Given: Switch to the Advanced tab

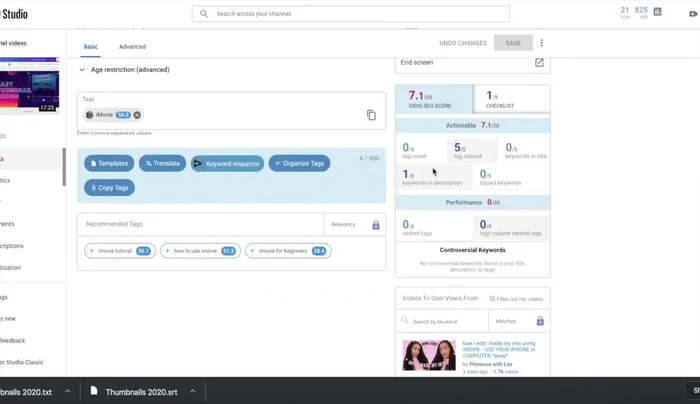Looking at the screenshot, I should pyautogui.click(x=132, y=46).
